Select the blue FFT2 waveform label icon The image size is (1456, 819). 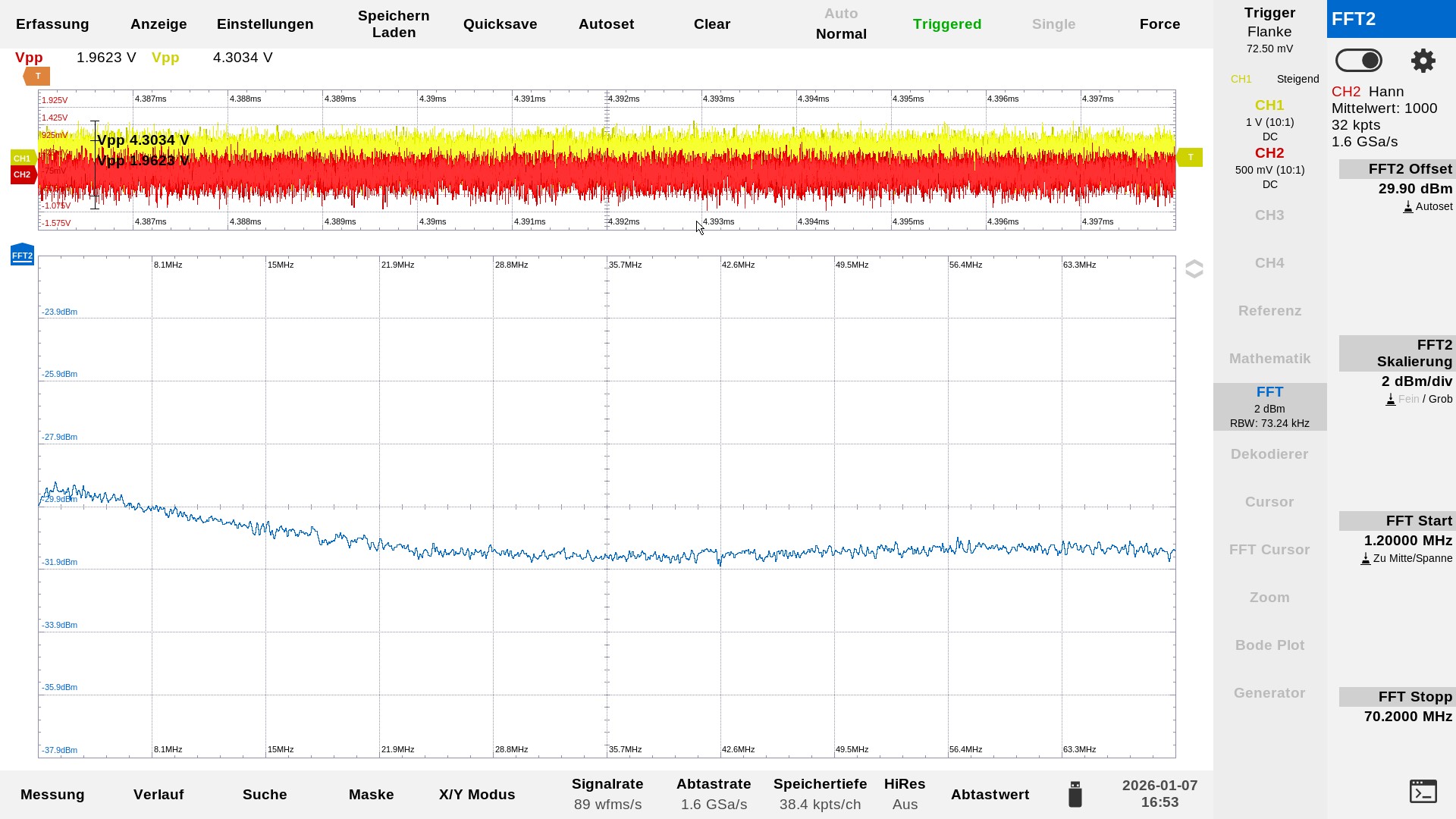click(x=22, y=255)
